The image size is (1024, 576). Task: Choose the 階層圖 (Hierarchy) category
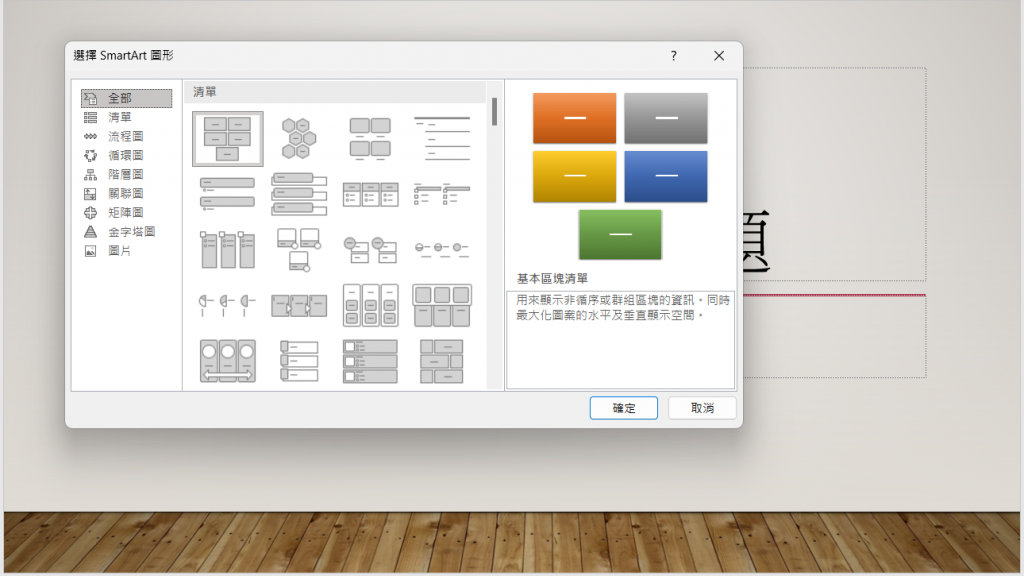point(126,174)
